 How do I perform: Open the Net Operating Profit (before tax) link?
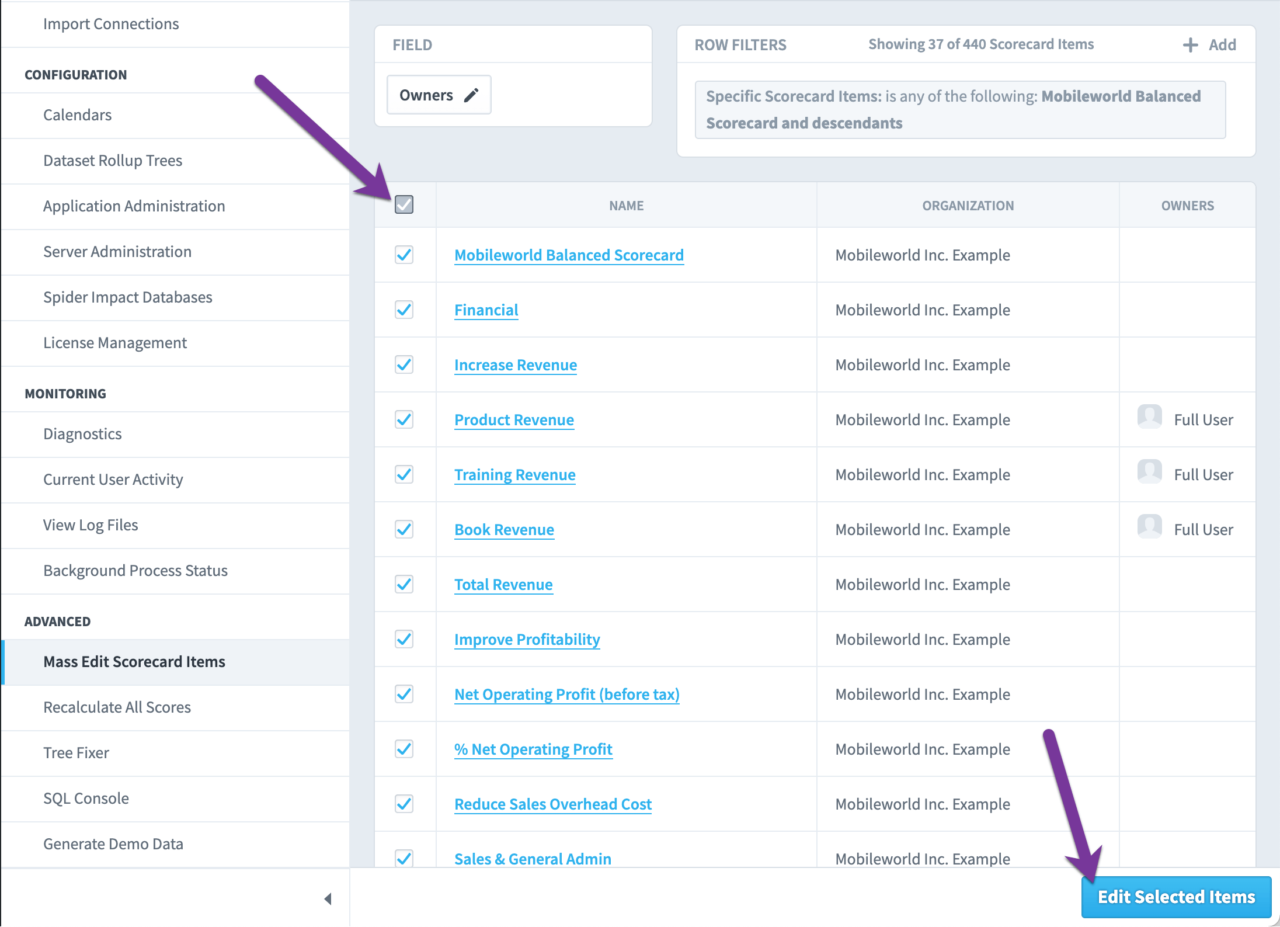[566, 694]
